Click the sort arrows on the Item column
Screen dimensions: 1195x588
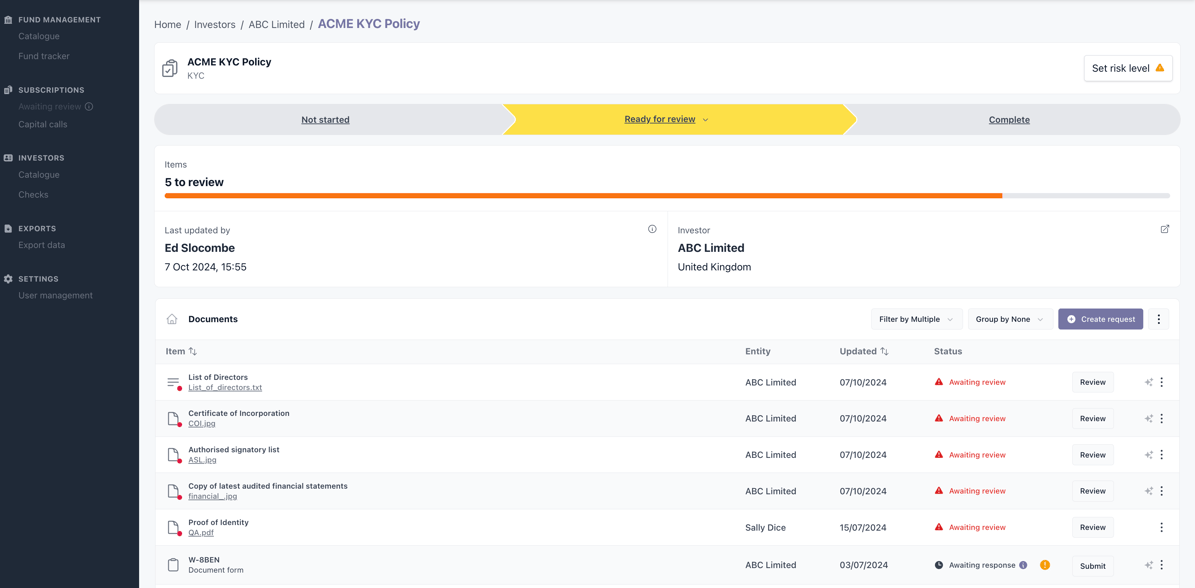click(x=191, y=351)
